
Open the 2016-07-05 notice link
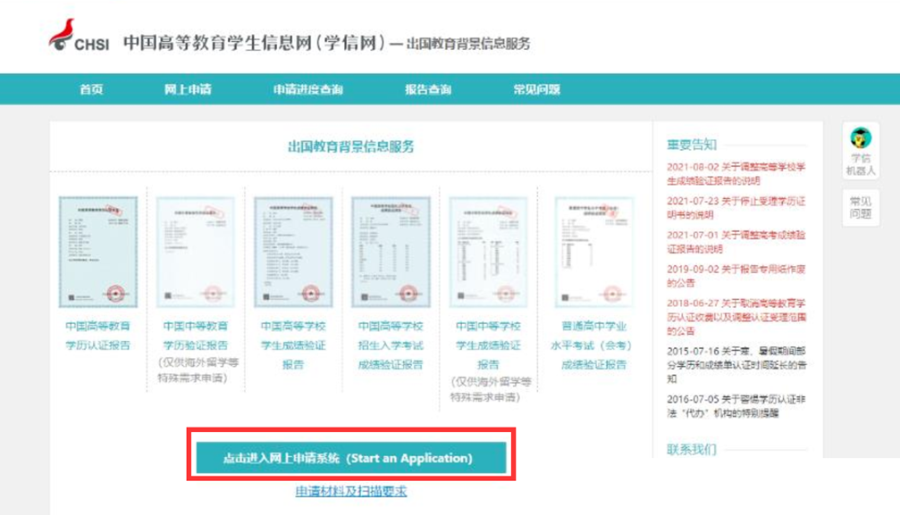click(x=736, y=406)
